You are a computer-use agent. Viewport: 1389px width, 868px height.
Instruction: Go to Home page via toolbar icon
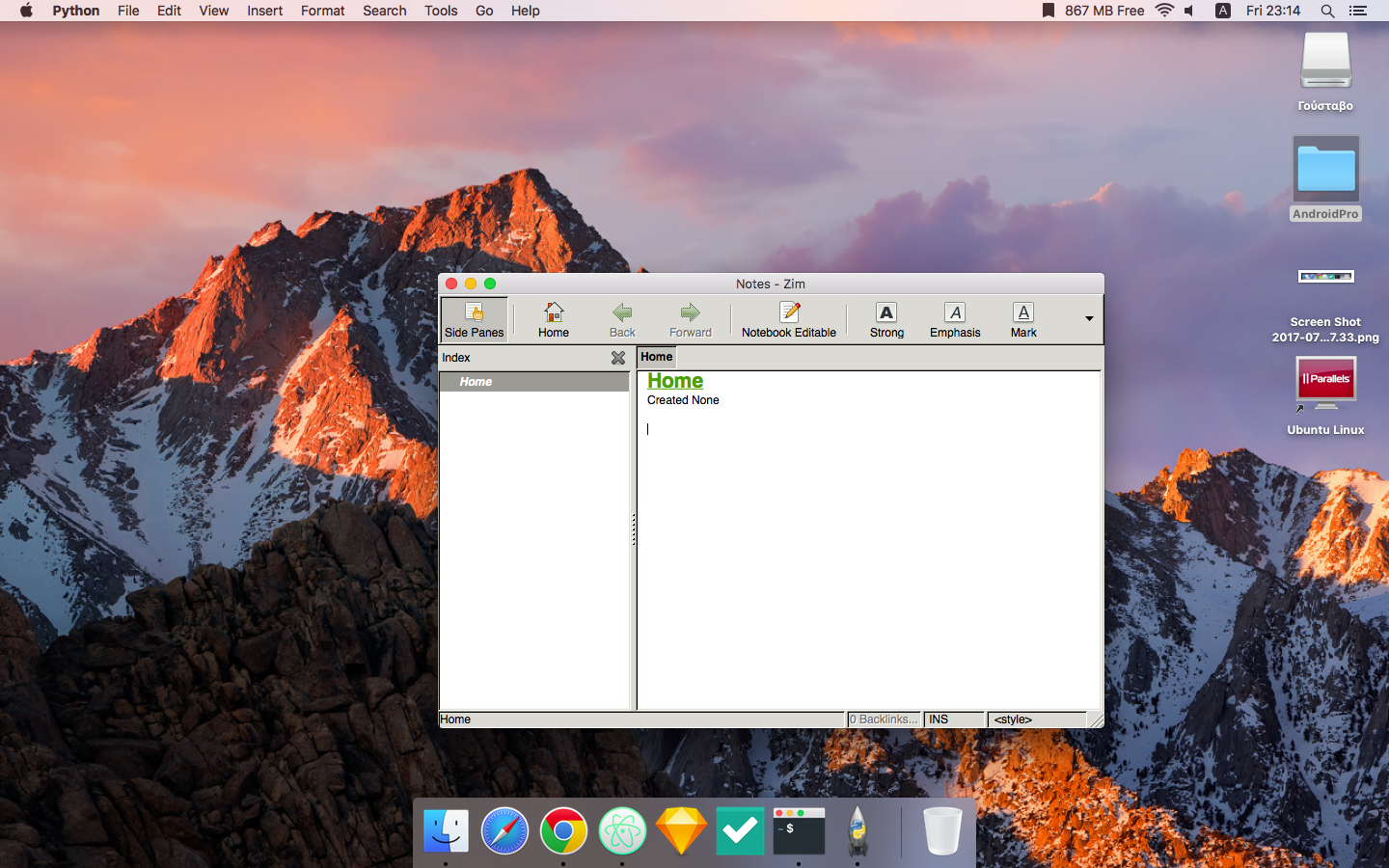pyautogui.click(x=554, y=319)
